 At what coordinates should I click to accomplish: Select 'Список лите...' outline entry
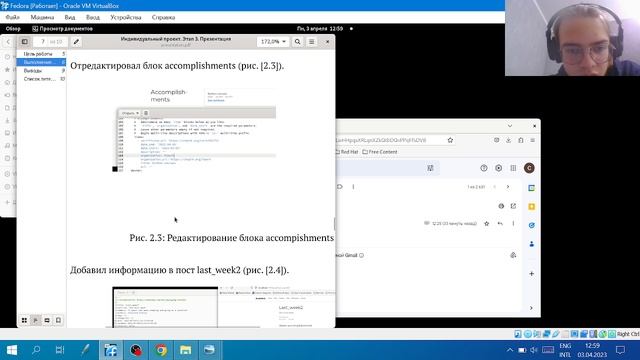39,79
